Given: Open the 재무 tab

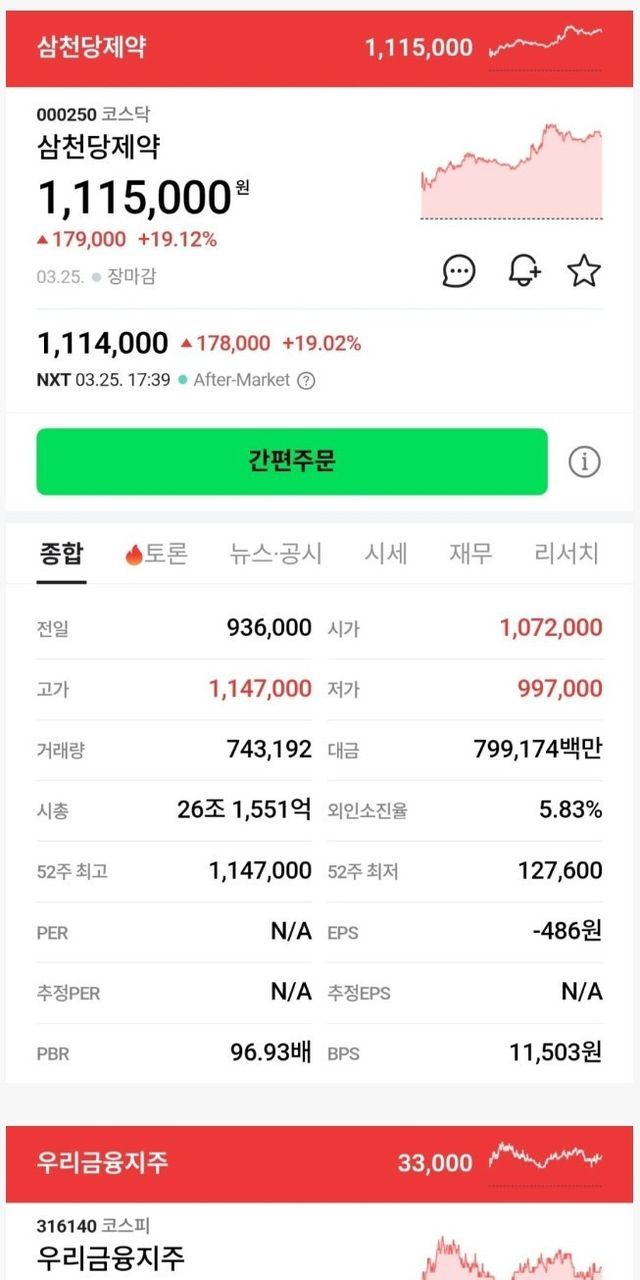Looking at the screenshot, I should 470,553.
